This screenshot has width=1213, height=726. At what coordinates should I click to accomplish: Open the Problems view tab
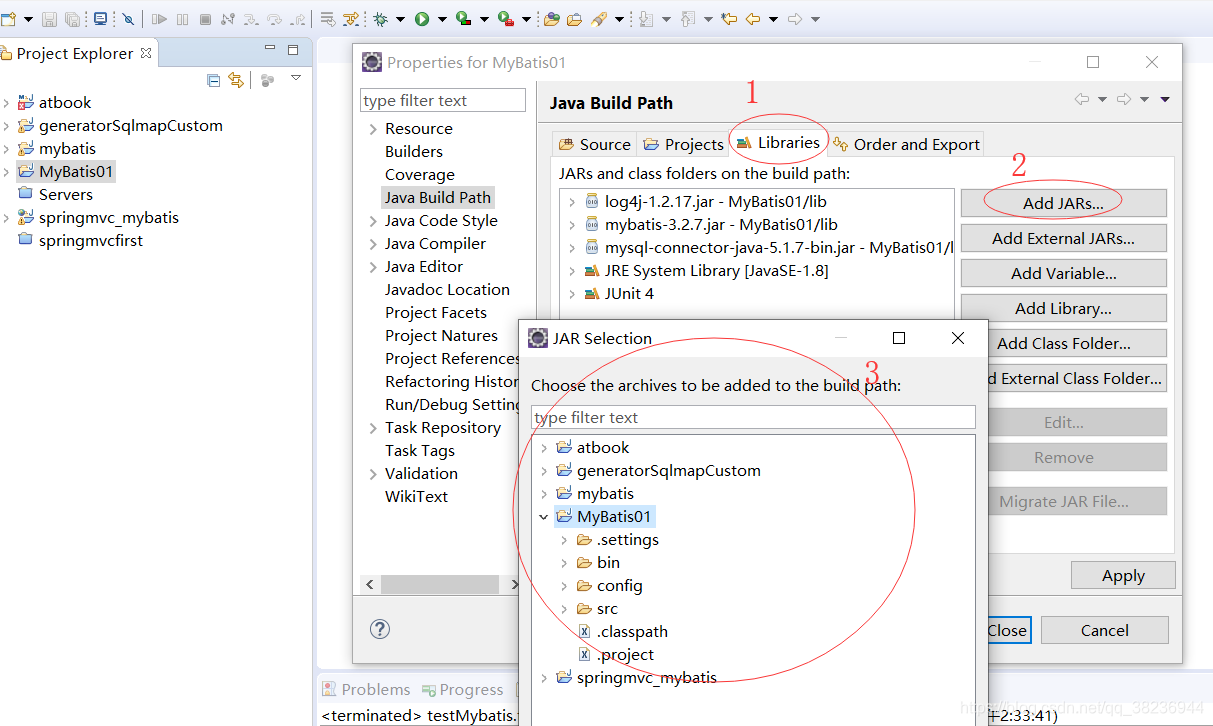tap(365, 690)
